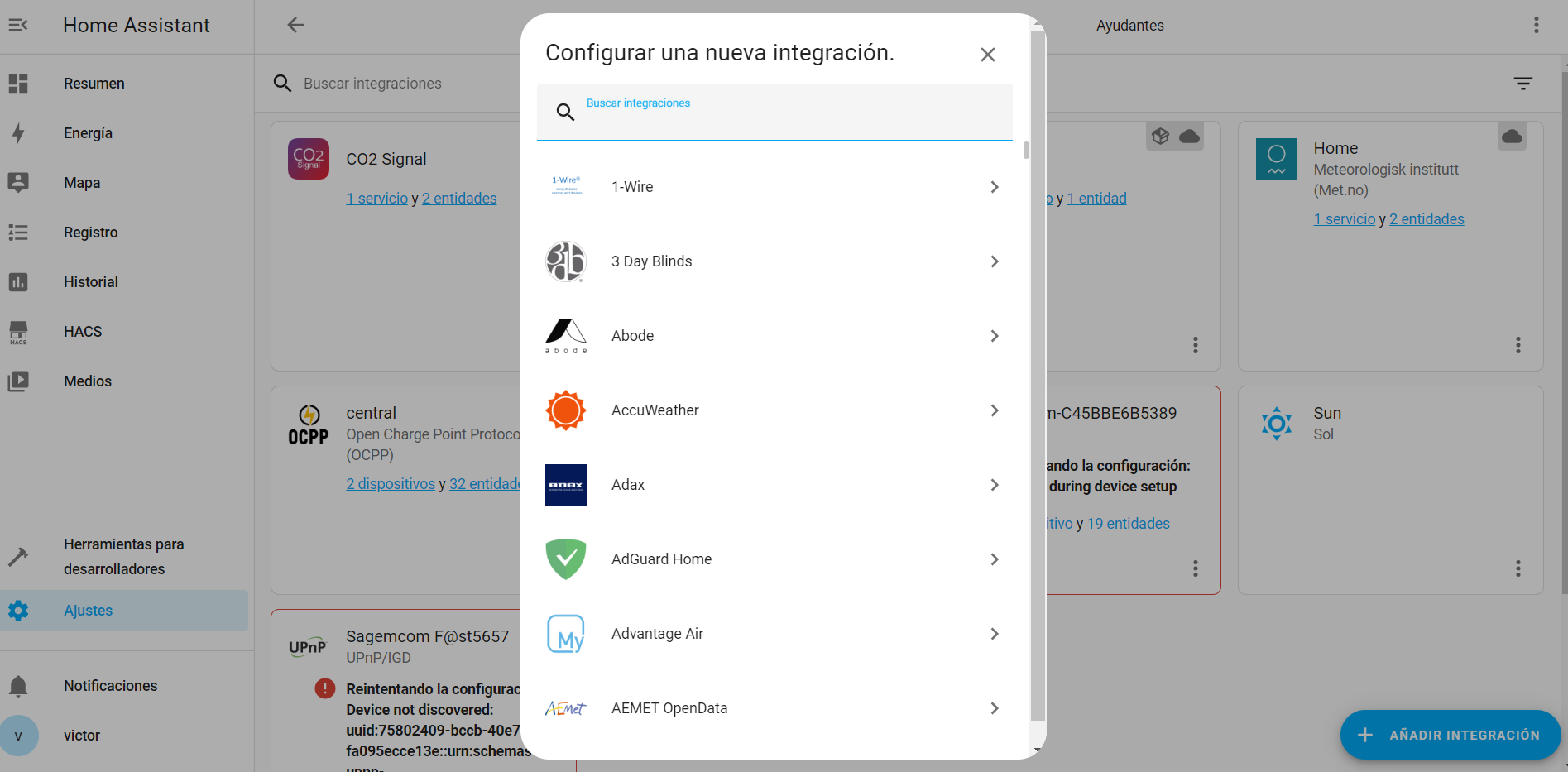The height and width of the screenshot is (772, 1568).
Task: Close the new integration dialog
Action: click(987, 55)
